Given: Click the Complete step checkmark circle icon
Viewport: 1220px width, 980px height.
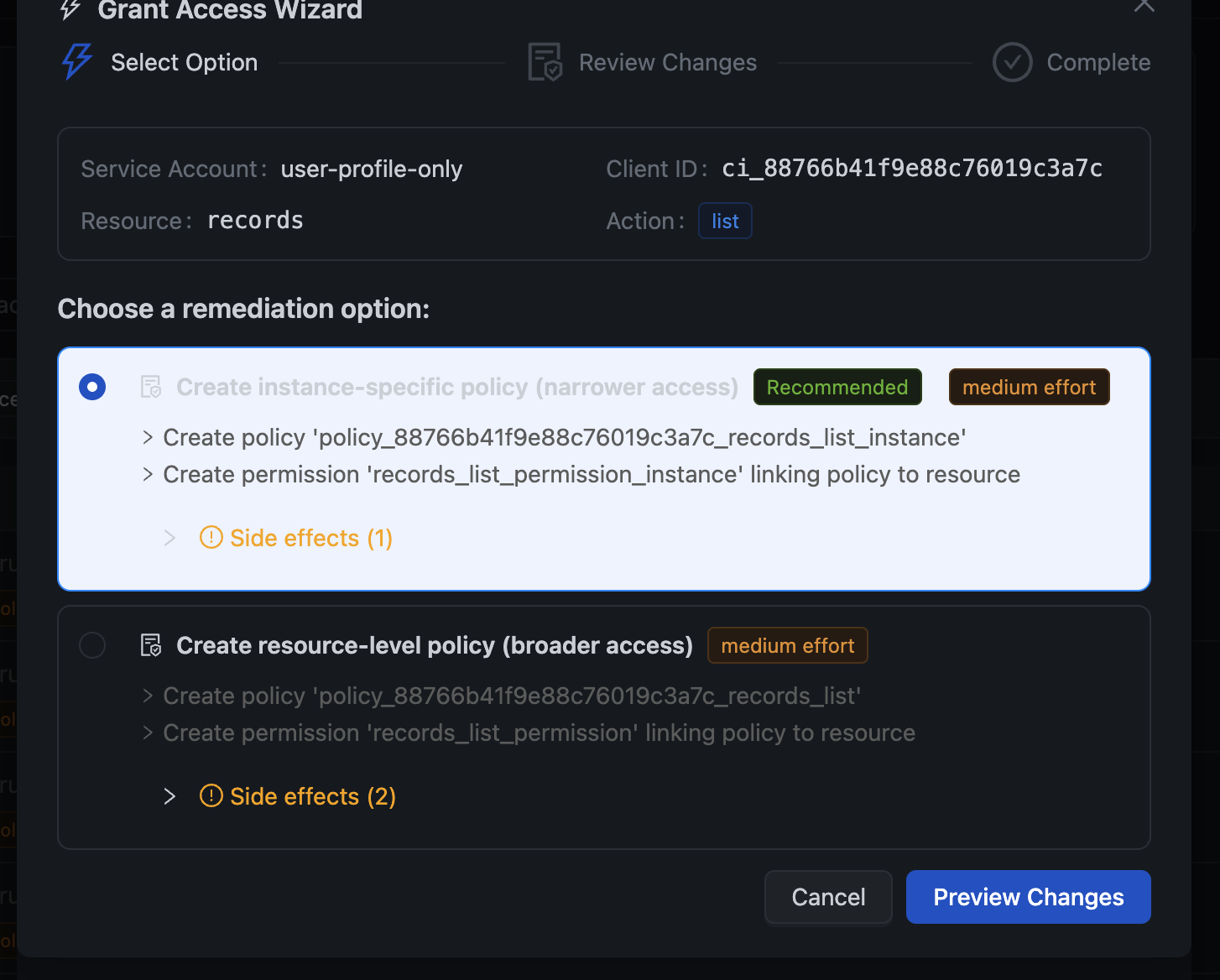Looking at the screenshot, I should pyautogui.click(x=1012, y=62).
